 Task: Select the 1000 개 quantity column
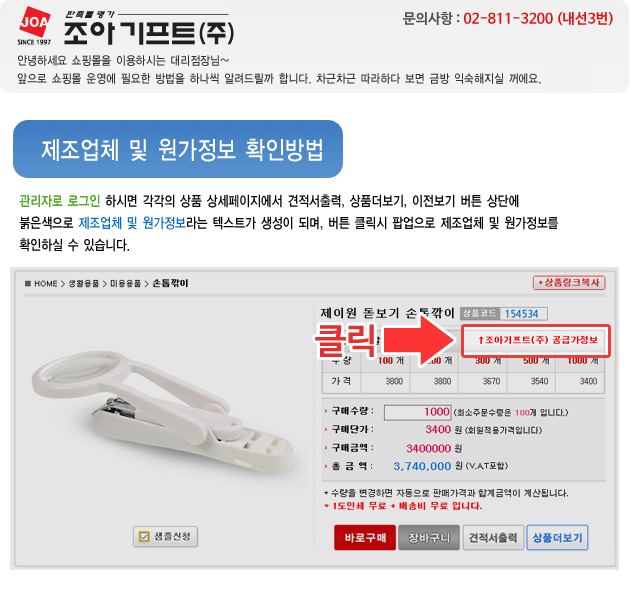[582, 361]
